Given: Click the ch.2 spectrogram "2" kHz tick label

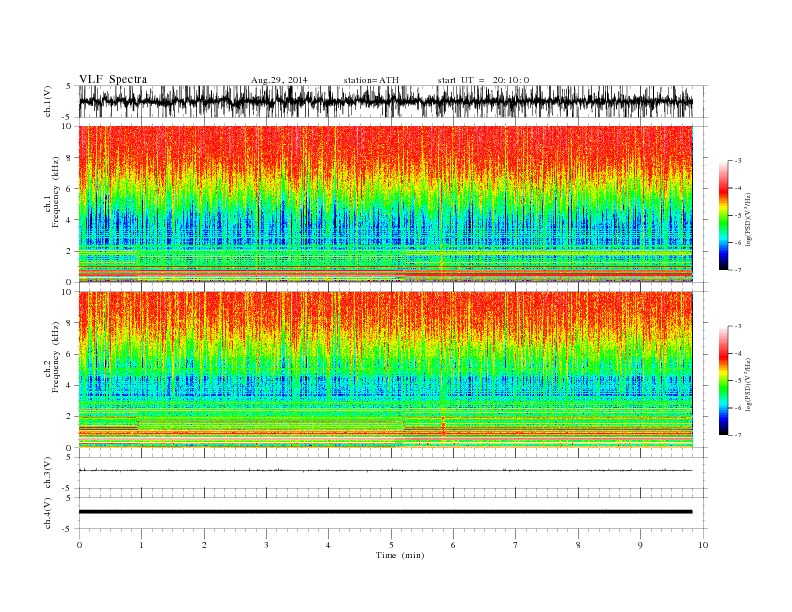Looking at the screenshot, I should [70, 417].
